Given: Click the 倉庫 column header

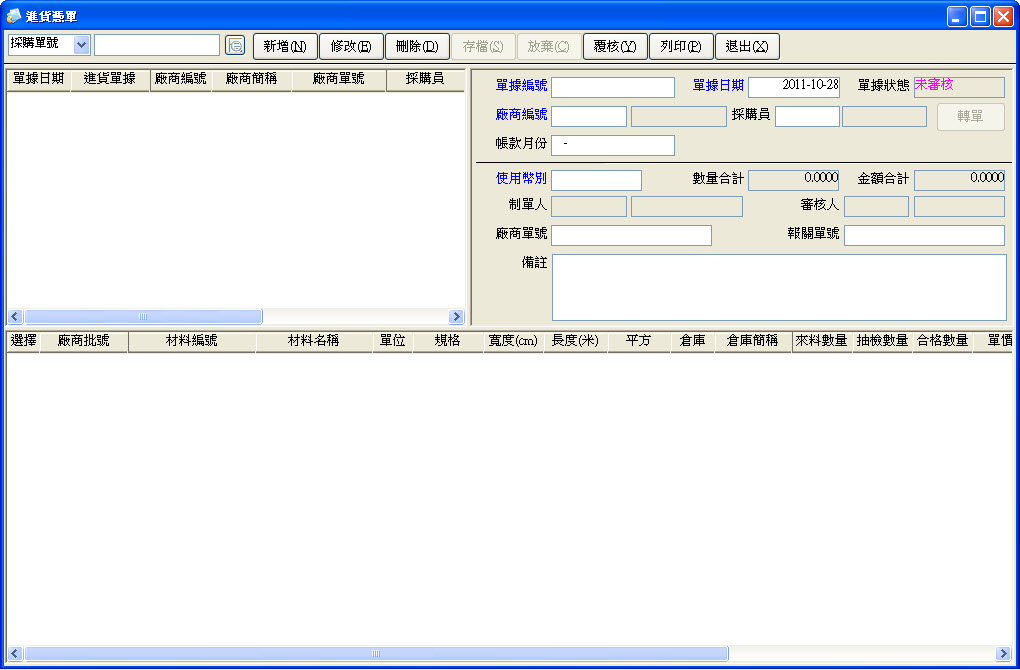Looking at the screenshot, I should click(x=692, y=341).
